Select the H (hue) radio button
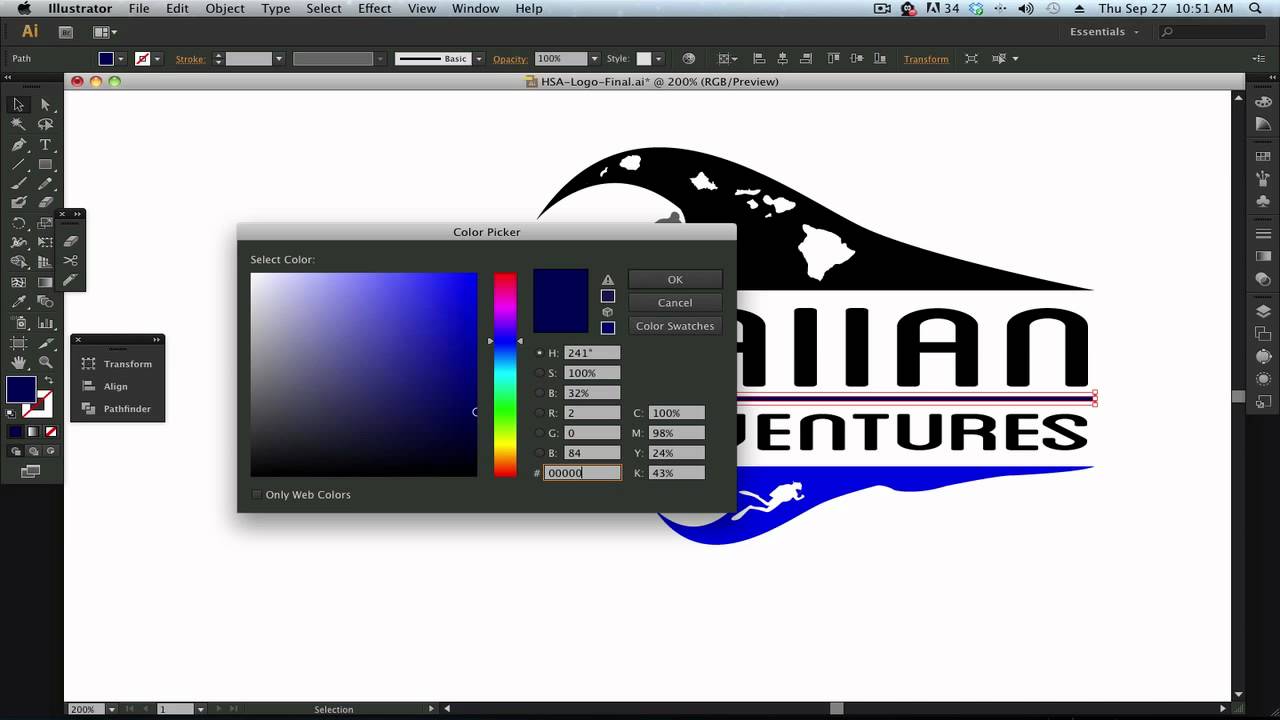 coord(540,353)
